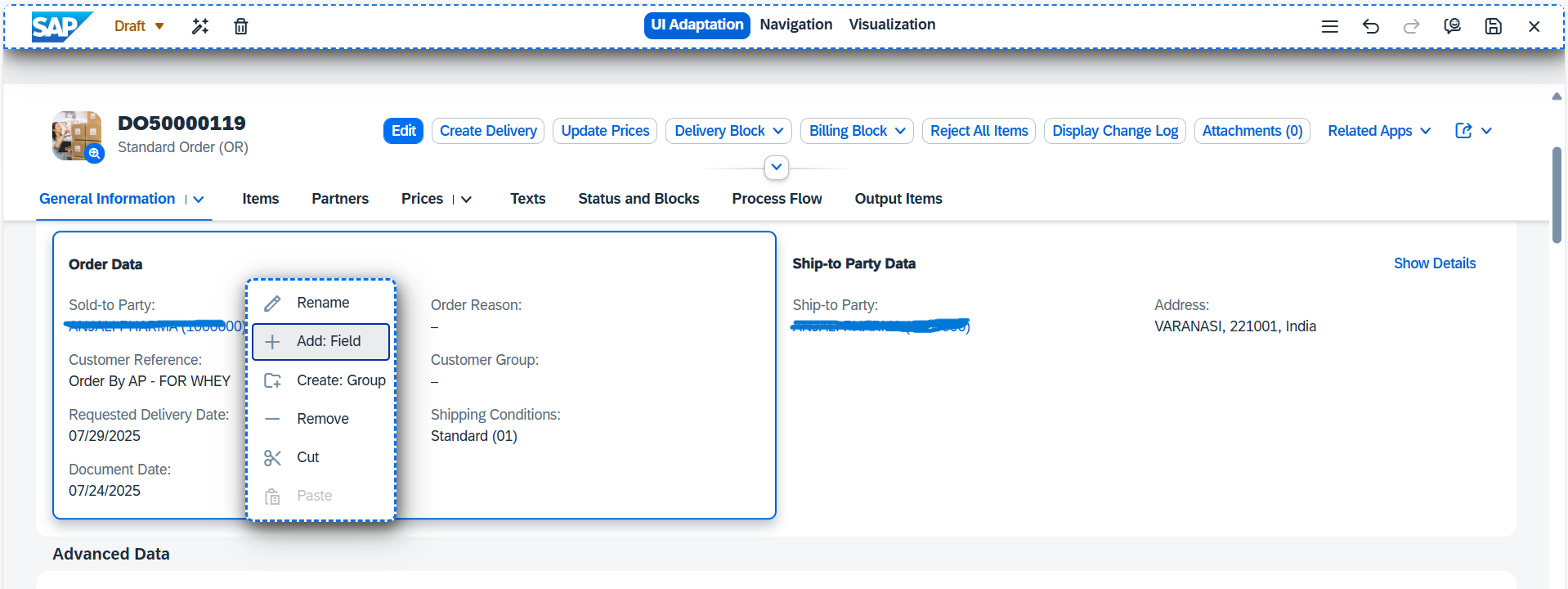
Task: Expand the Prices tab chevron
Action: tap(466, 200)
